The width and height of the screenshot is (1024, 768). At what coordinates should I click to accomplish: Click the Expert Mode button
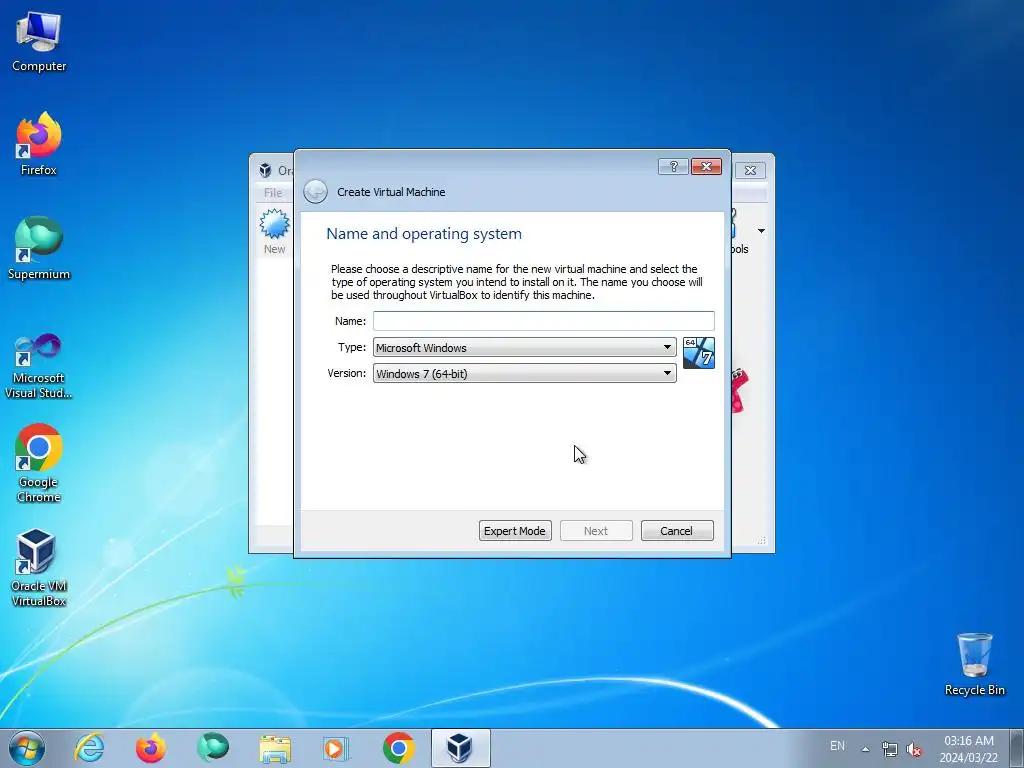(515, 531)
